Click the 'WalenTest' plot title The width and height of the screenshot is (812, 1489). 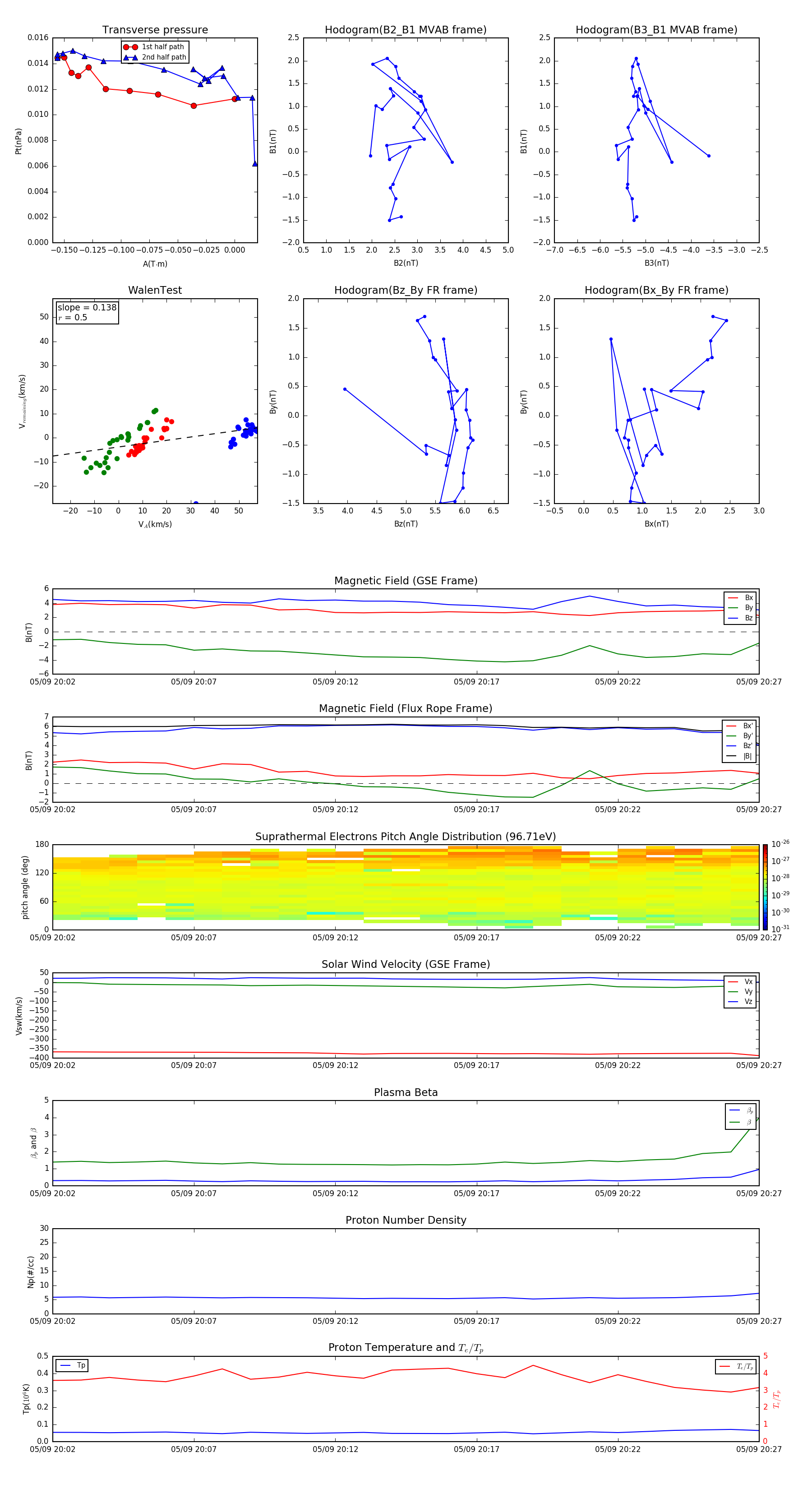tap(155, 290)
